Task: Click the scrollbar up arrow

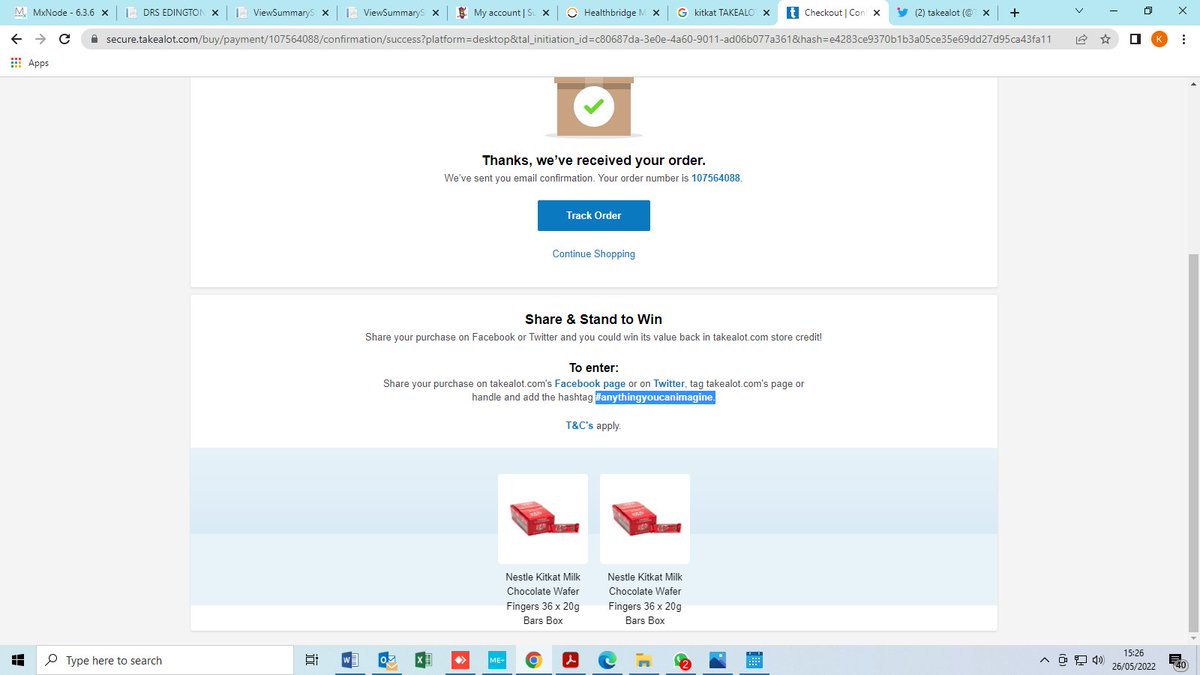Action: tap(1192, 83)
